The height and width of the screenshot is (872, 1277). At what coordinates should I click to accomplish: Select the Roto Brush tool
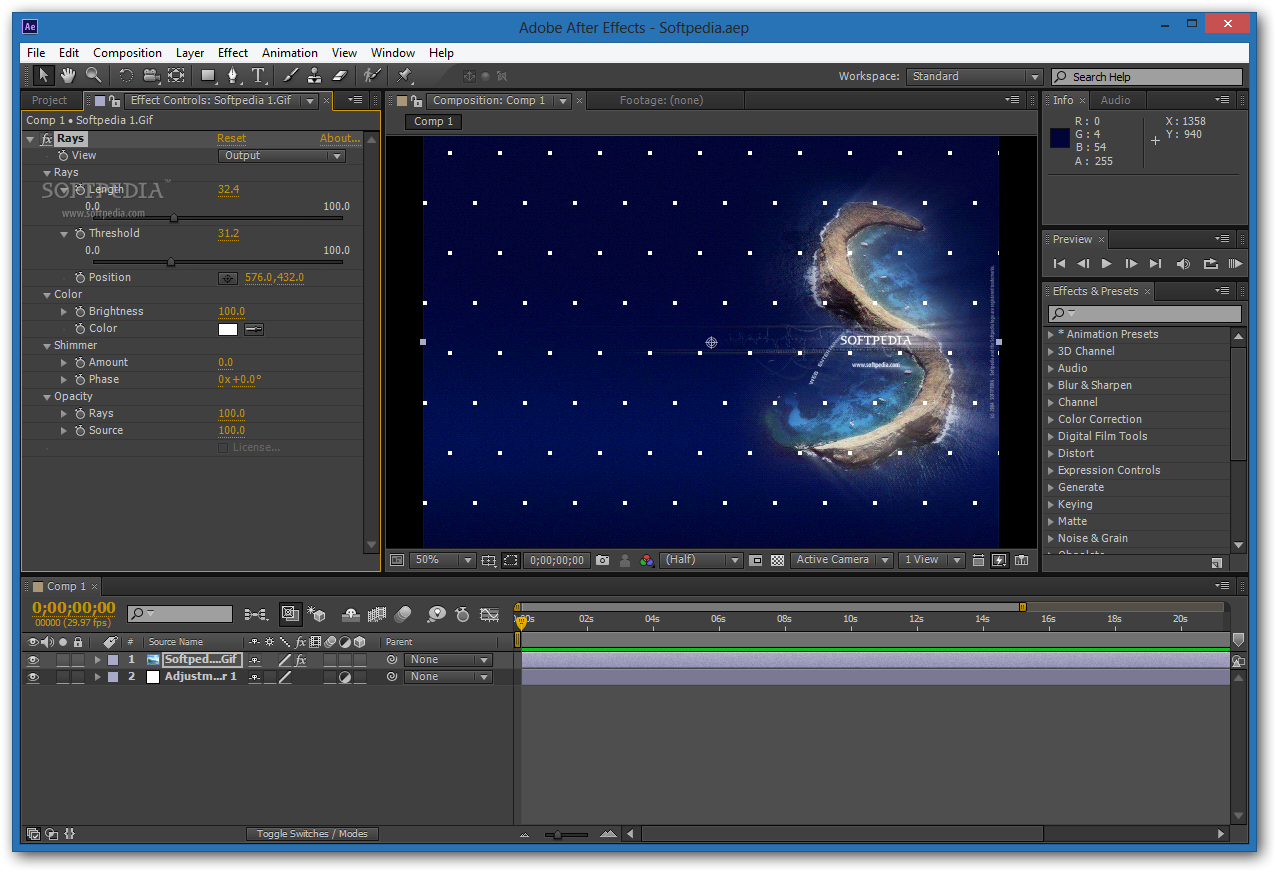pos(372,75)
